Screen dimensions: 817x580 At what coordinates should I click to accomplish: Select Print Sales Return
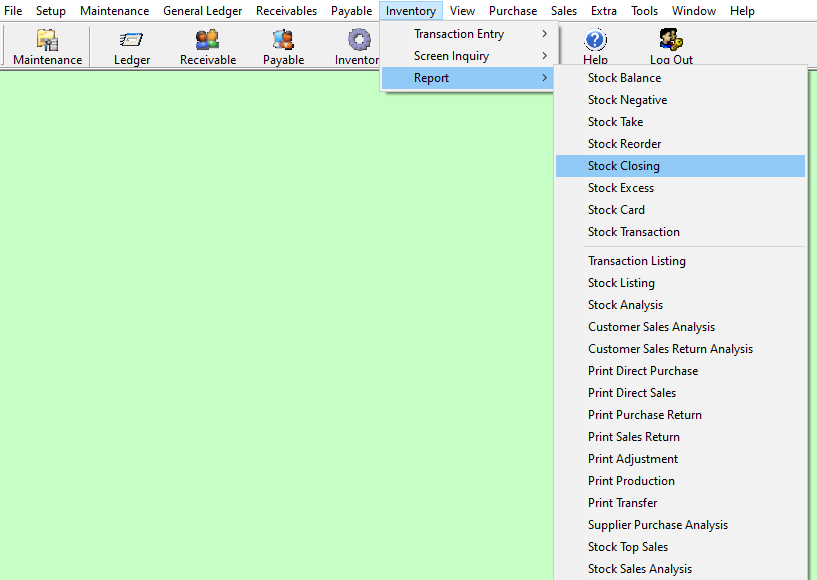pyautogui.click(x=680, y=437)
